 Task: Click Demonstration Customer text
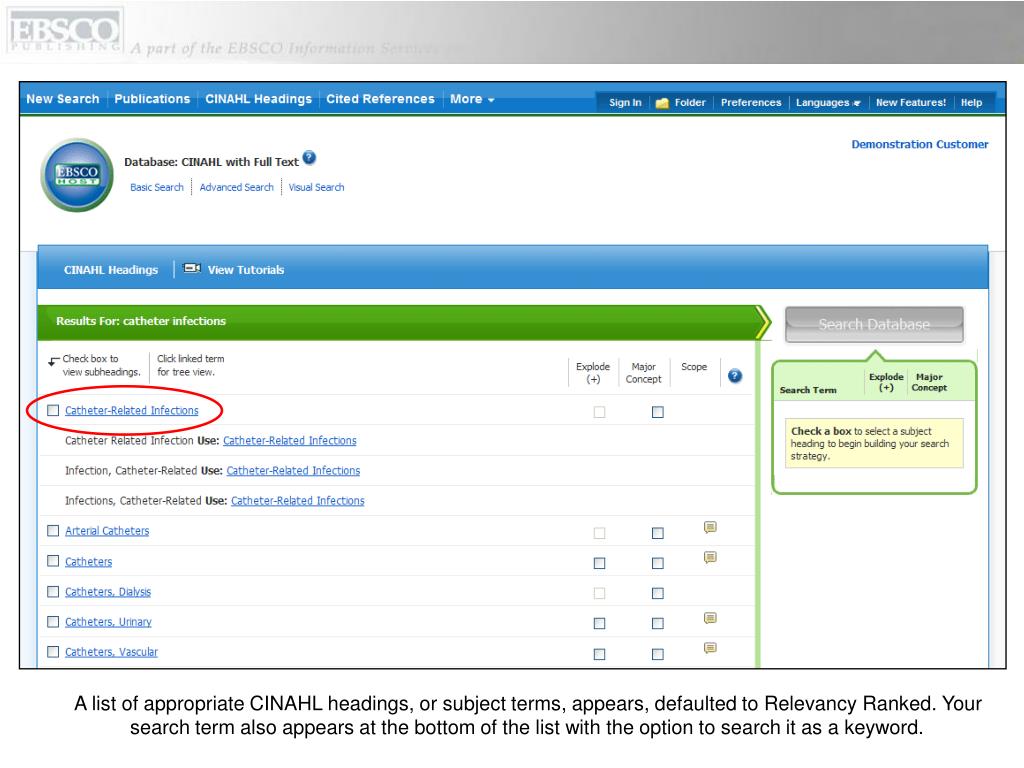pos(920,144)
